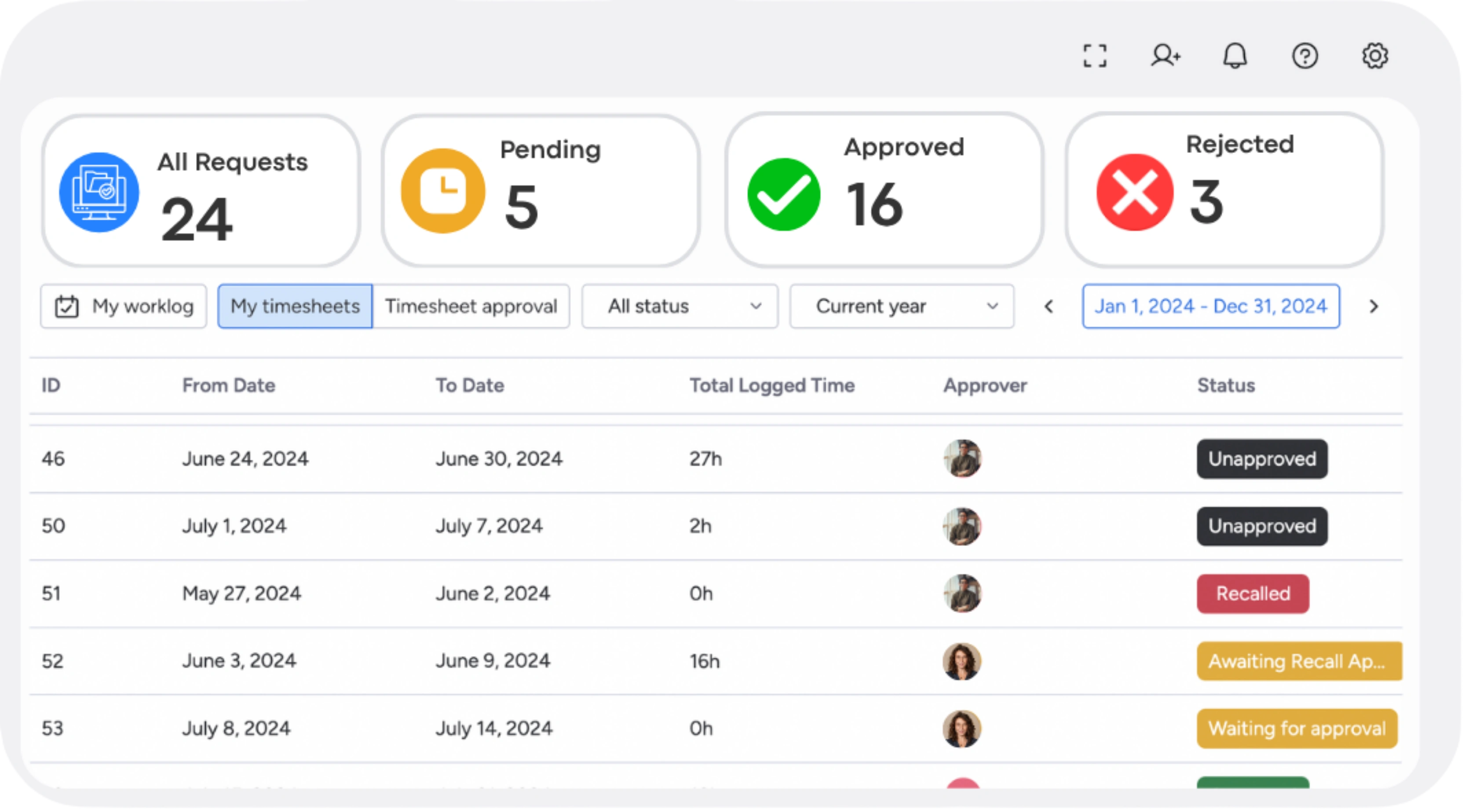Click Waiting for approval status badge

[x=1297, y=729]
